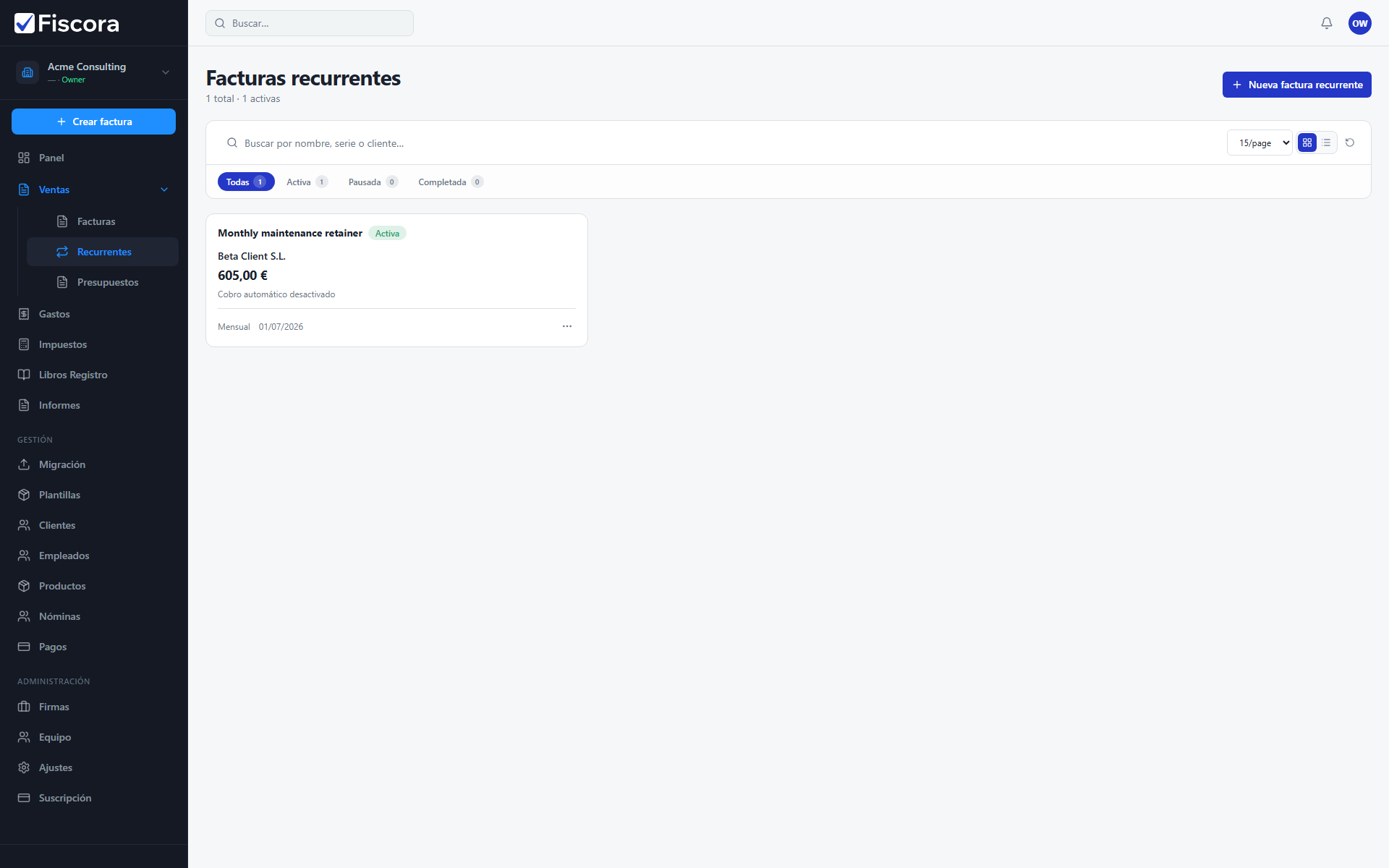Open Ajustes in the sidebar
This screenshot has width=1389, height=868.
(94, 767)
